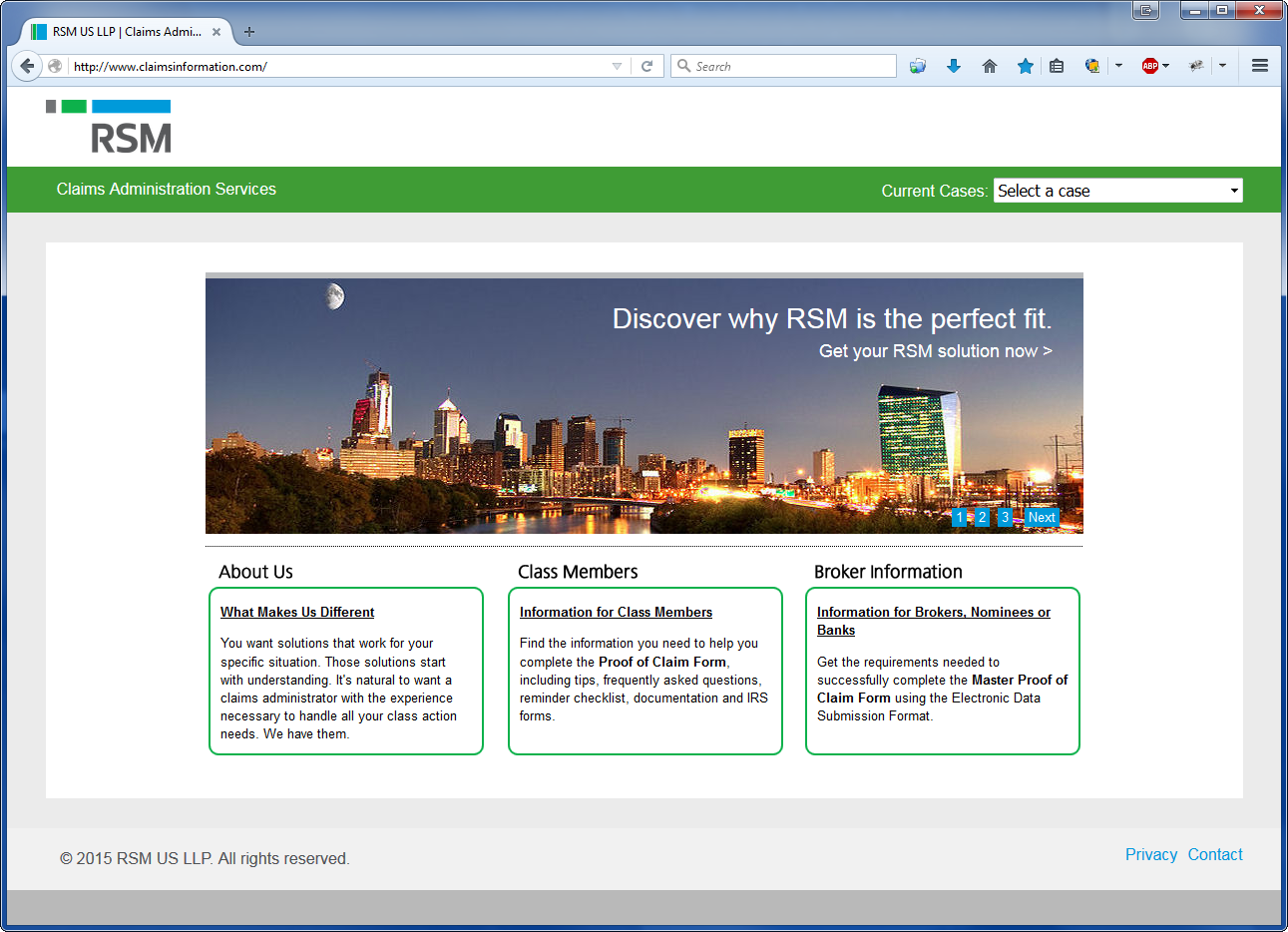Expand the Select a case dropdown

1118,191
